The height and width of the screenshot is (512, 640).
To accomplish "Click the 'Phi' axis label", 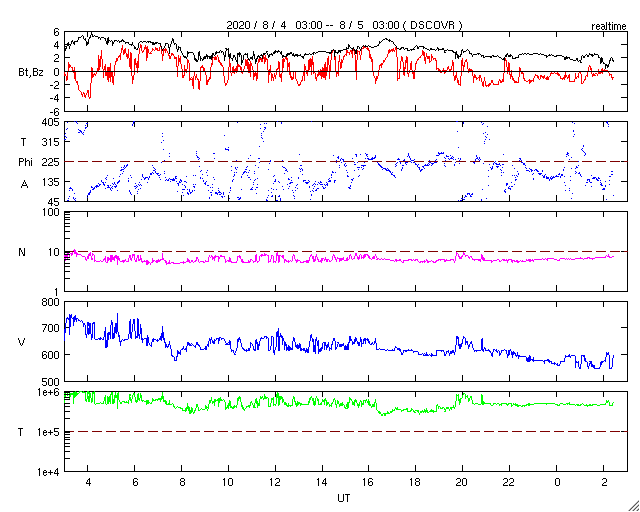I will tap(25, 163).
